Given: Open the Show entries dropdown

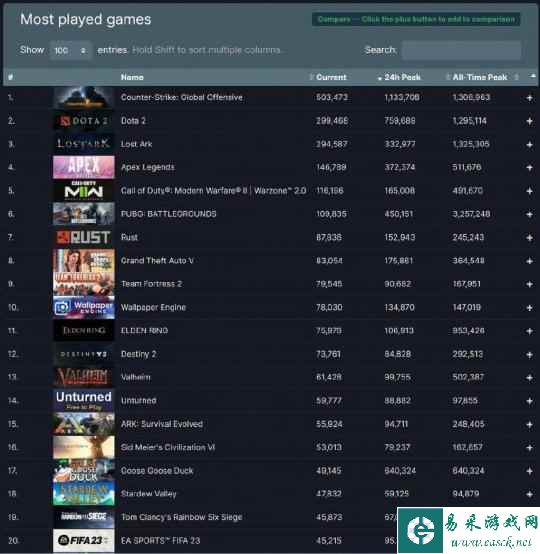Looking at the screenshot, I should pos(71,50).
